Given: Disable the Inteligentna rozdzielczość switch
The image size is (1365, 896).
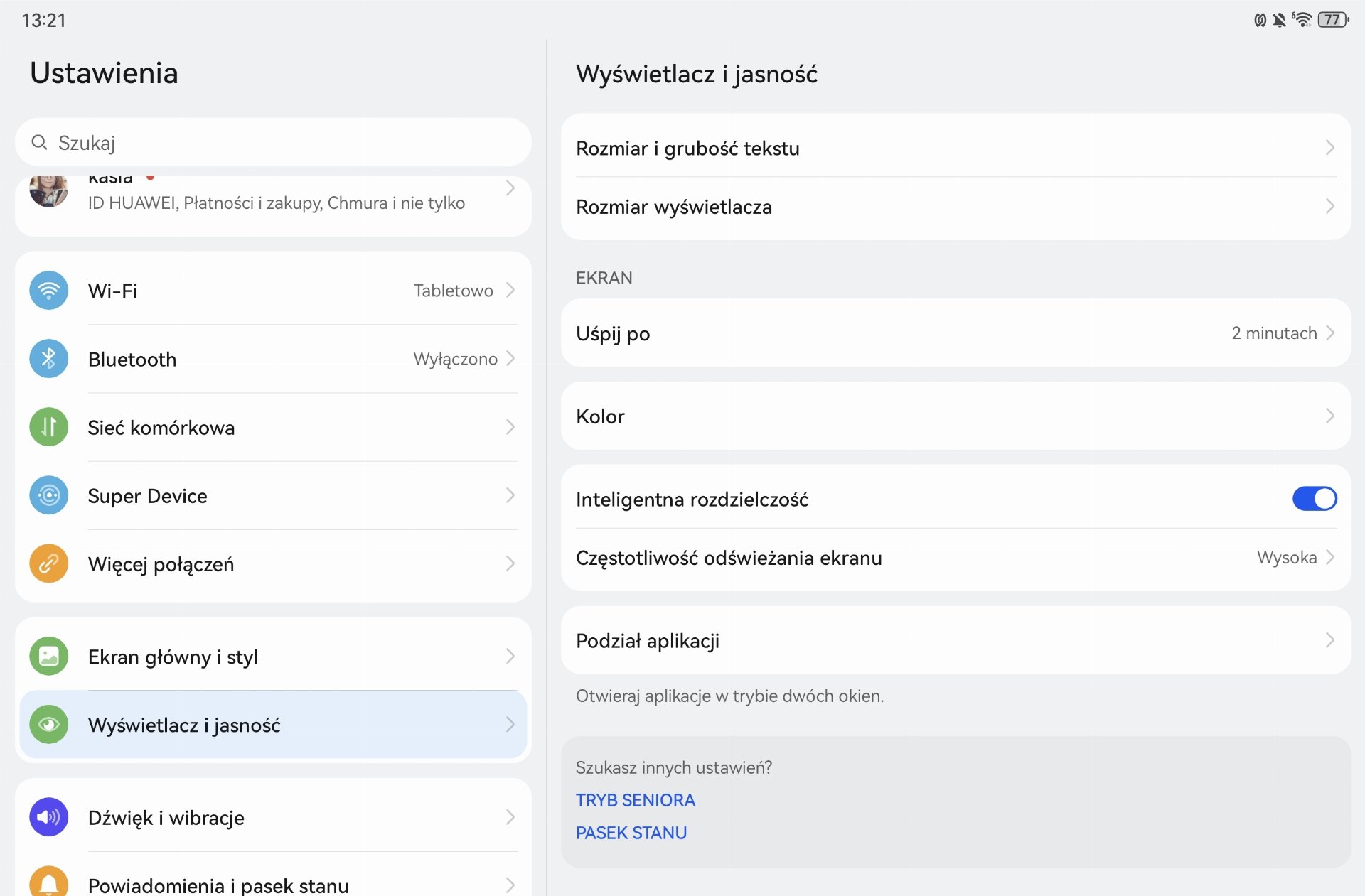Looking at the screenshot, I should tap(1314, 499).
